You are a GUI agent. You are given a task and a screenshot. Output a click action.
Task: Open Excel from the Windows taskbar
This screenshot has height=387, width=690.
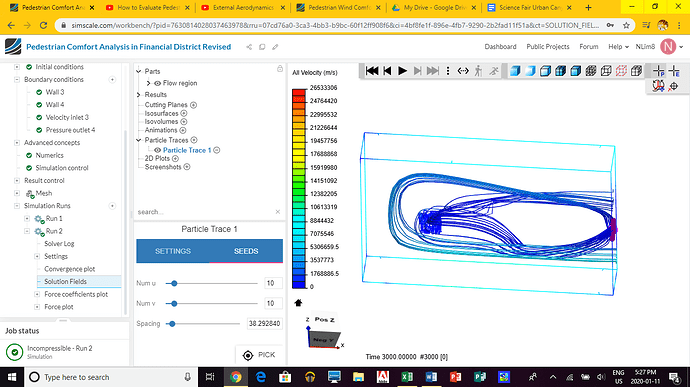(407, 377)
